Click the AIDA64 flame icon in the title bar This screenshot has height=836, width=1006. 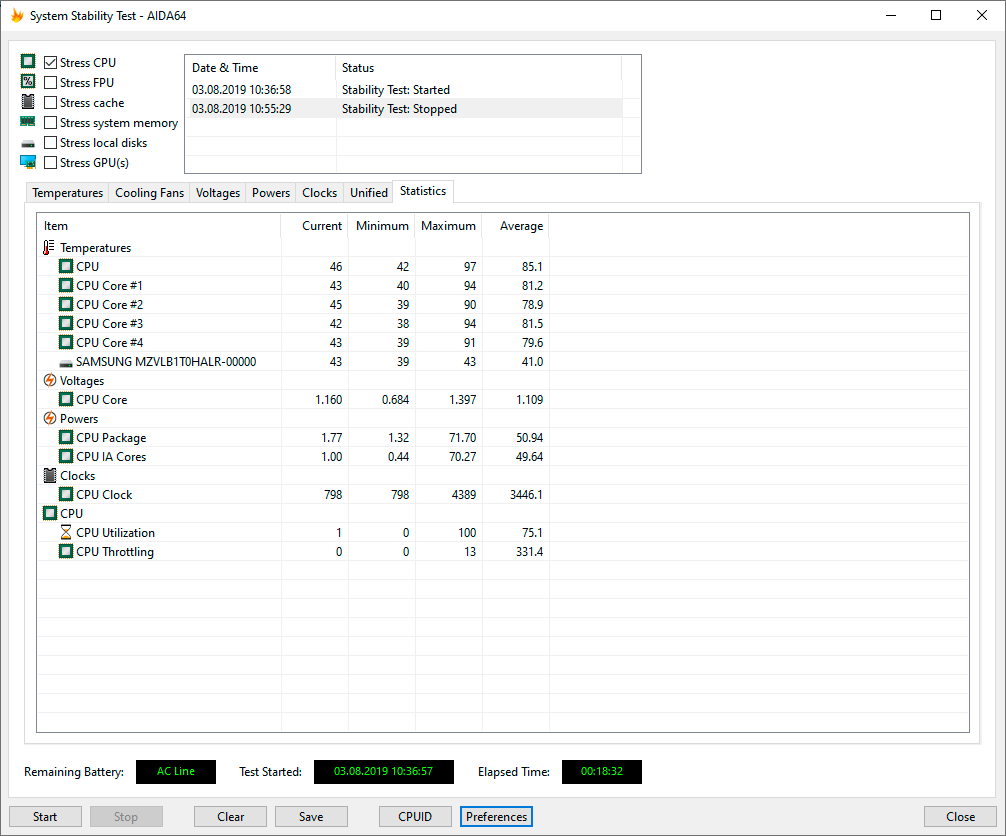coord(17,15)
